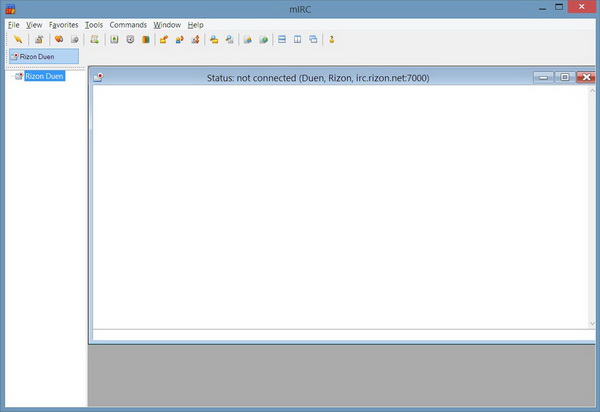
Task: Click the Rizon Duen switchbar button
Action: [x=42, y=57]
